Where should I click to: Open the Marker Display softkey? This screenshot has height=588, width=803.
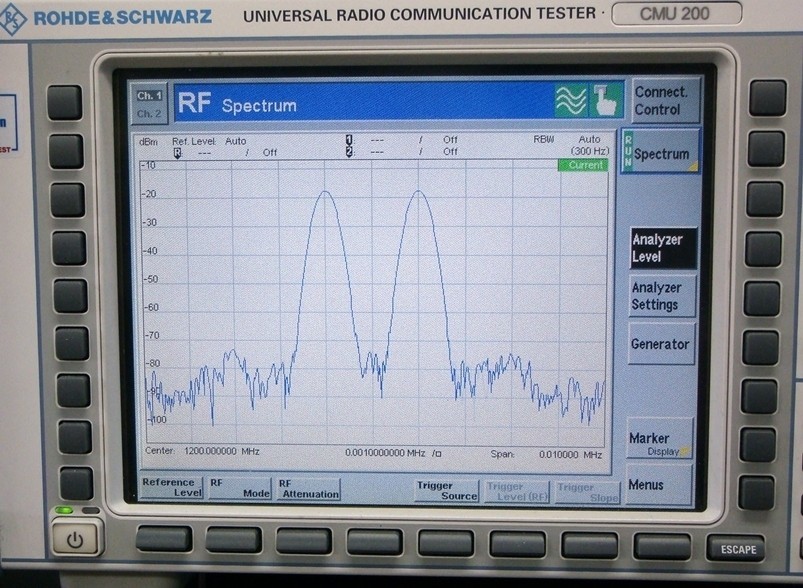click(x=660, y=439)
